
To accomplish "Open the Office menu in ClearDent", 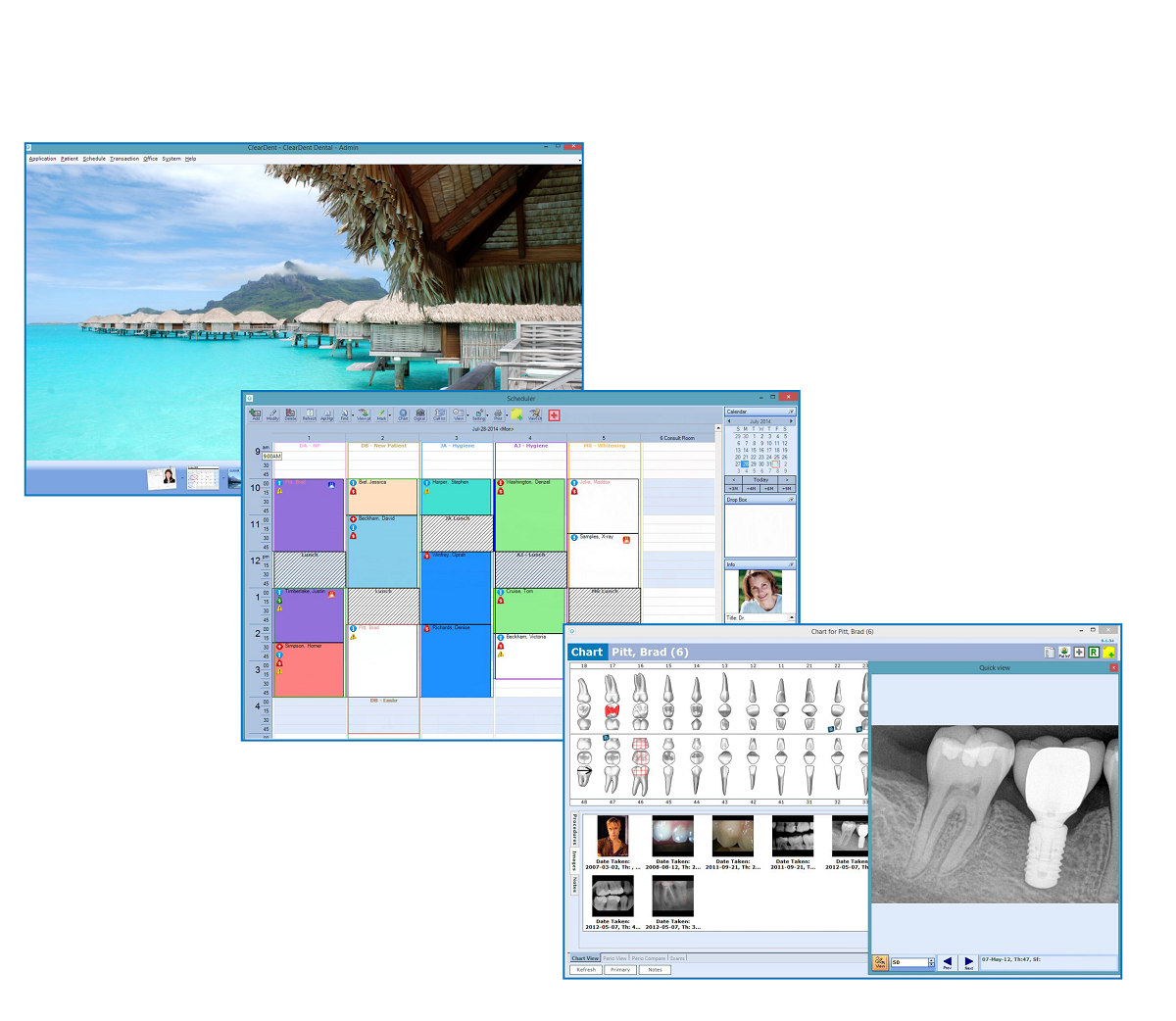I will [150, 158].
